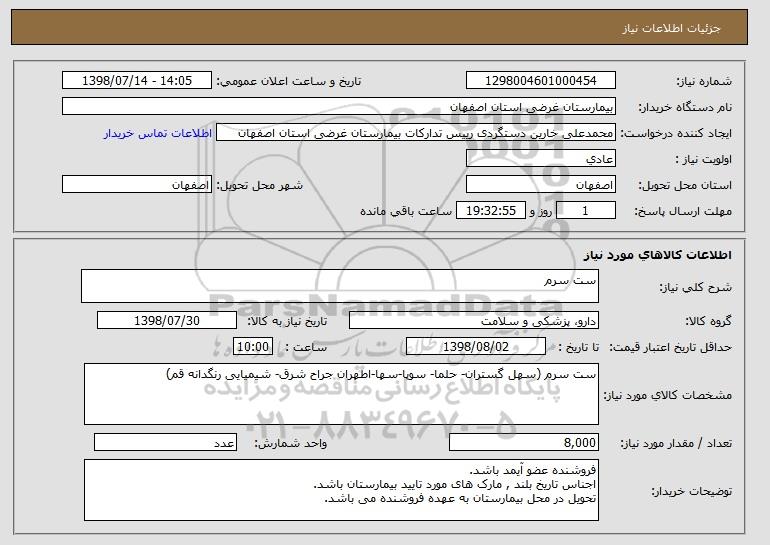Click the quantity field 8,000
This screenshot has height=545, width=770.
[x=524, y=443]
